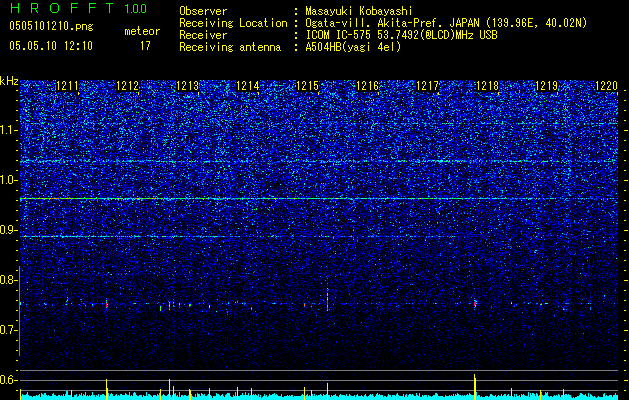Image resolution: width=629 pixels, height=400 pixels.
Task: Select the 1211 time marker
Action: point(67,86)
